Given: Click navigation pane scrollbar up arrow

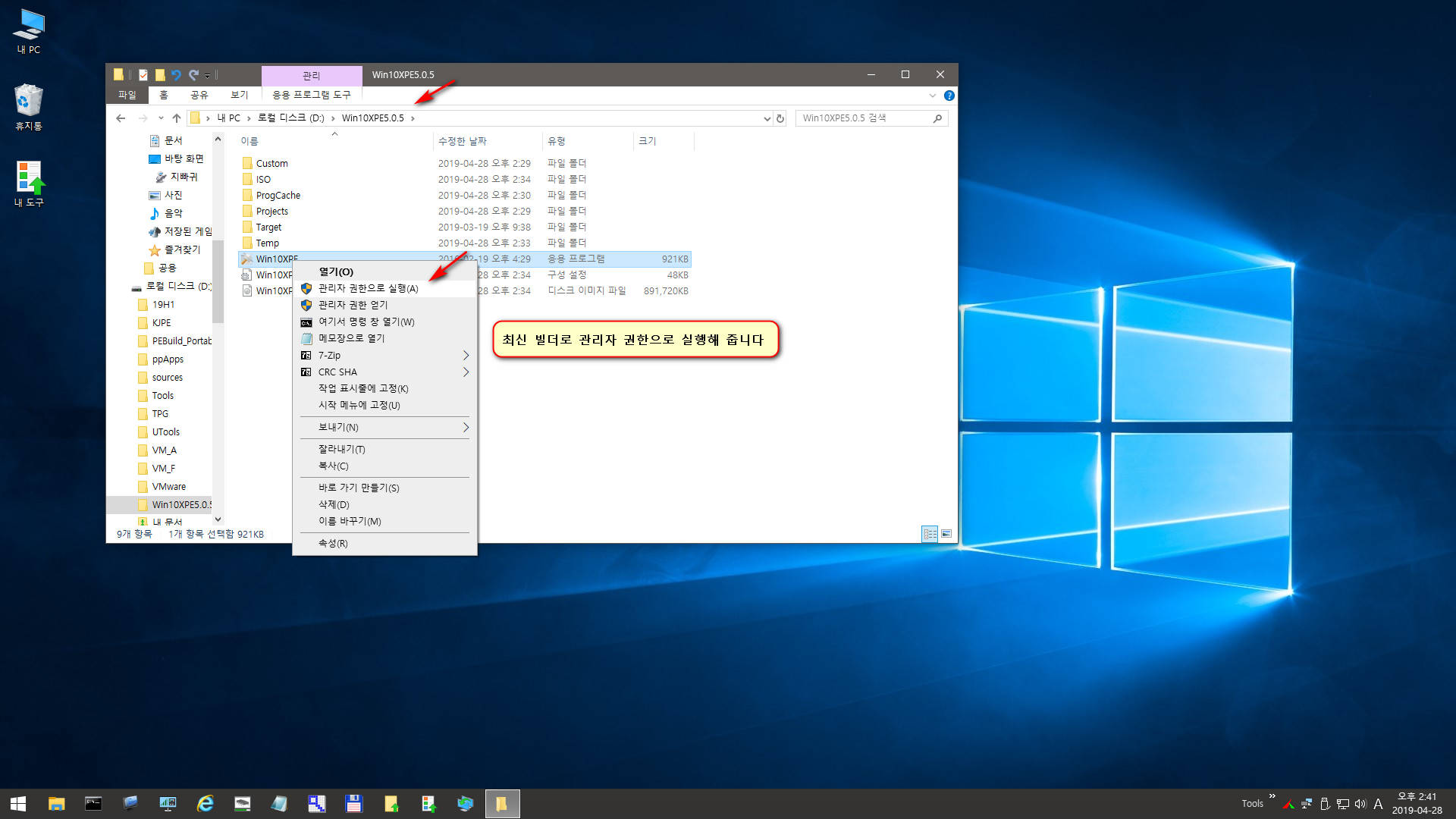Looking at the screenshot, I should click(x=218, y=139).
